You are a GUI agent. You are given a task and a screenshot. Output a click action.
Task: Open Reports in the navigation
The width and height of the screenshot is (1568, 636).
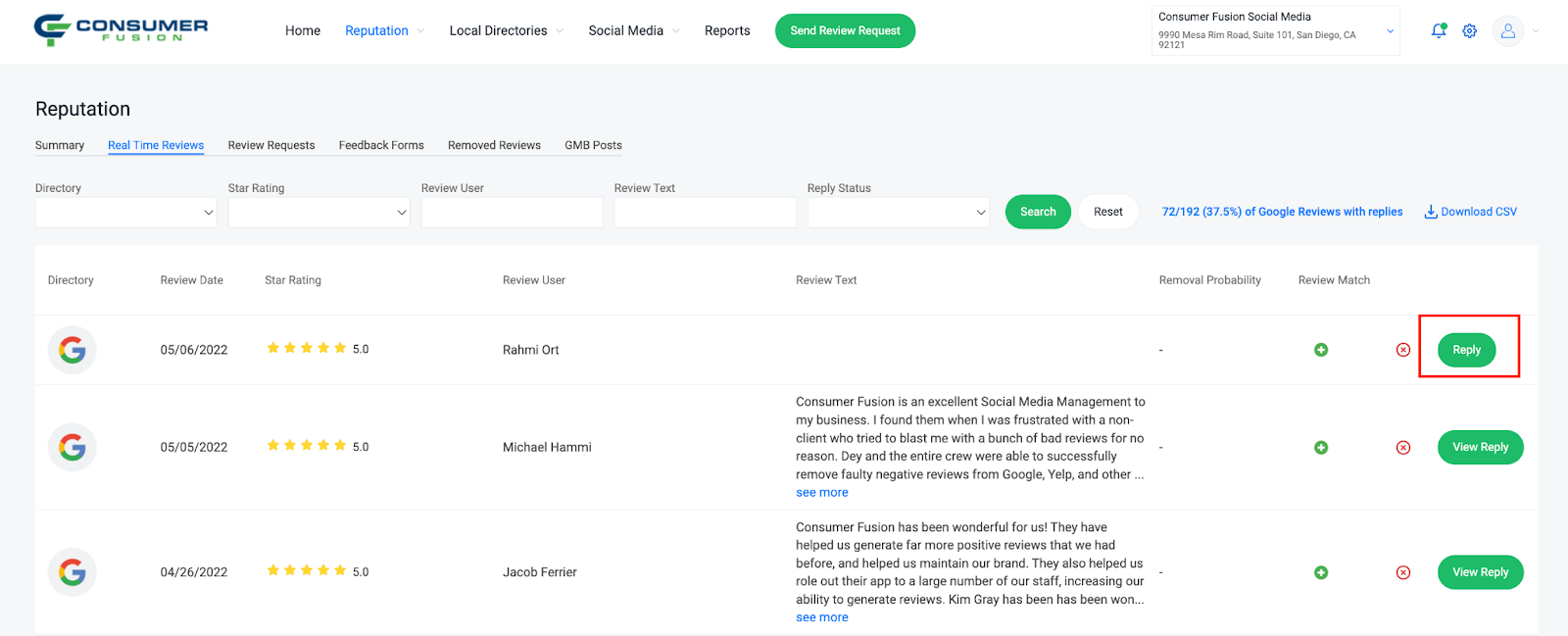pyautogui.click(x=727, y=30)
